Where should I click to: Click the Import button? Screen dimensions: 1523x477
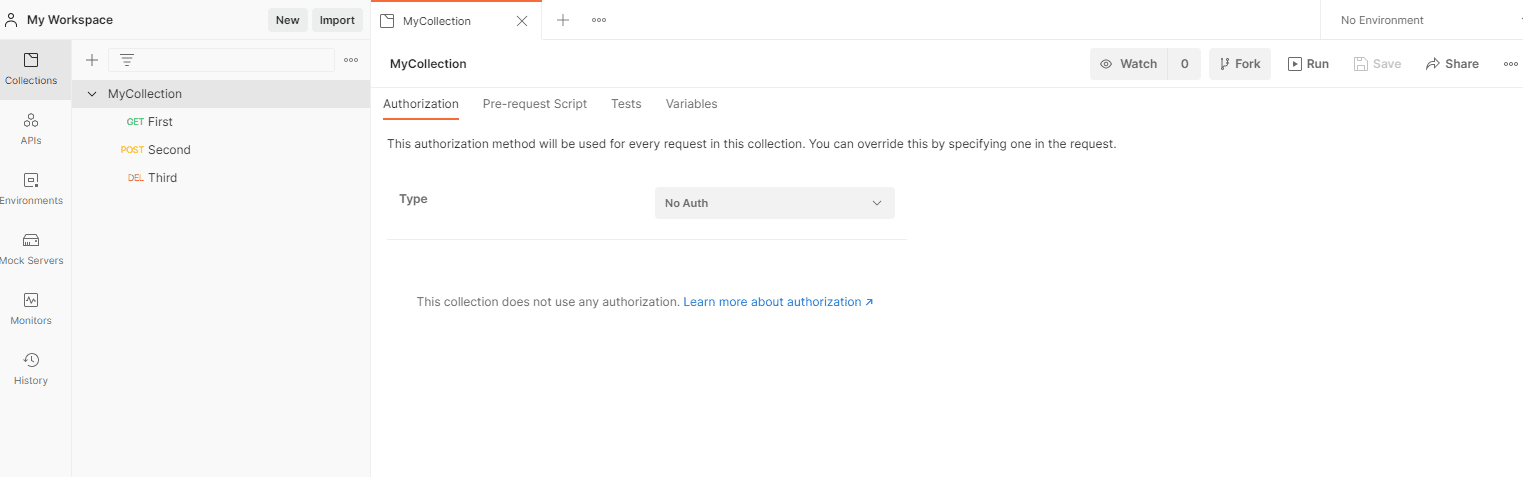click(337, 20)
